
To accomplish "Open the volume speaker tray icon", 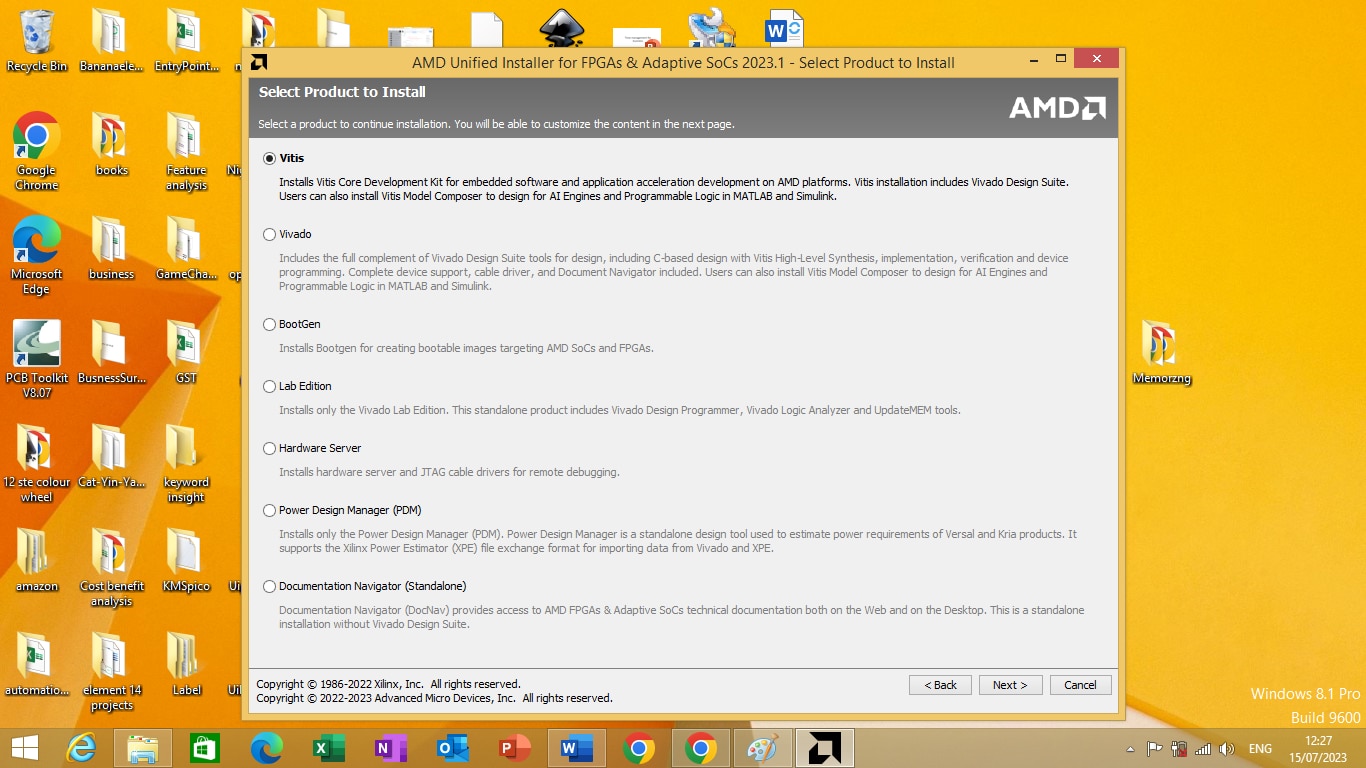I will pos(1227,749).
